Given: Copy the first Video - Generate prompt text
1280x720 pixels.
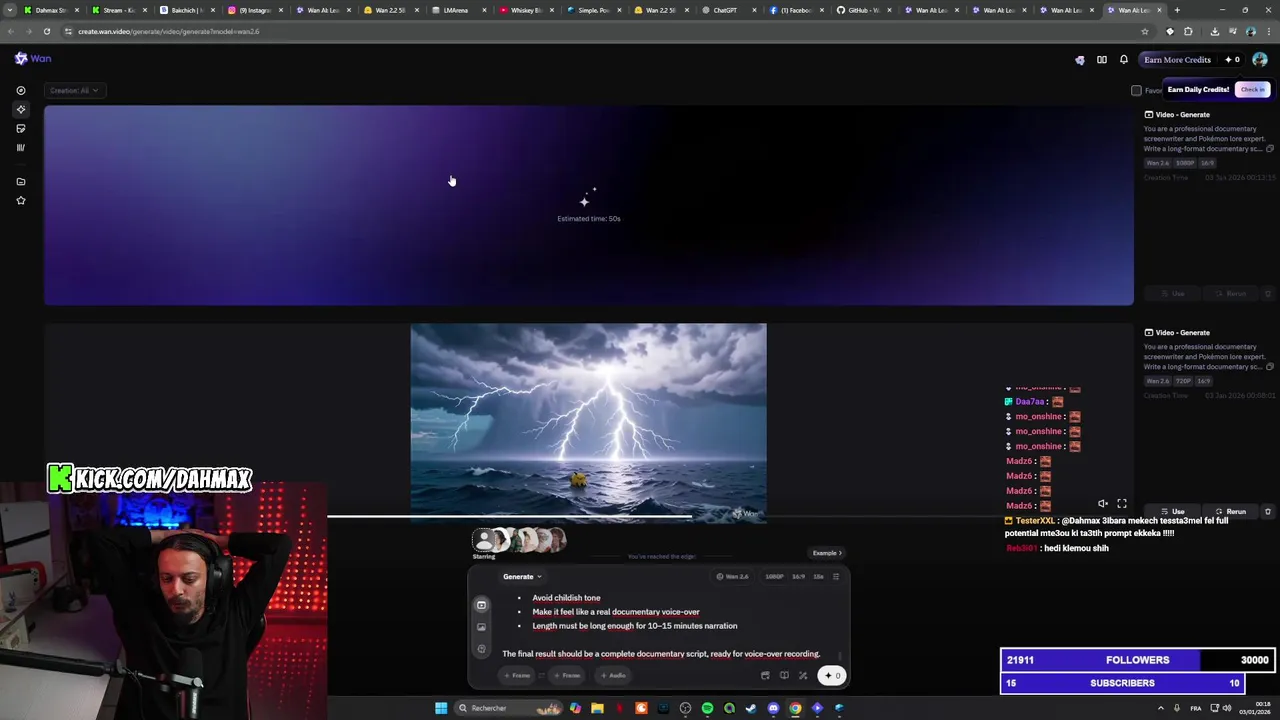Looking at the screenshot, I should point(1269,149).
